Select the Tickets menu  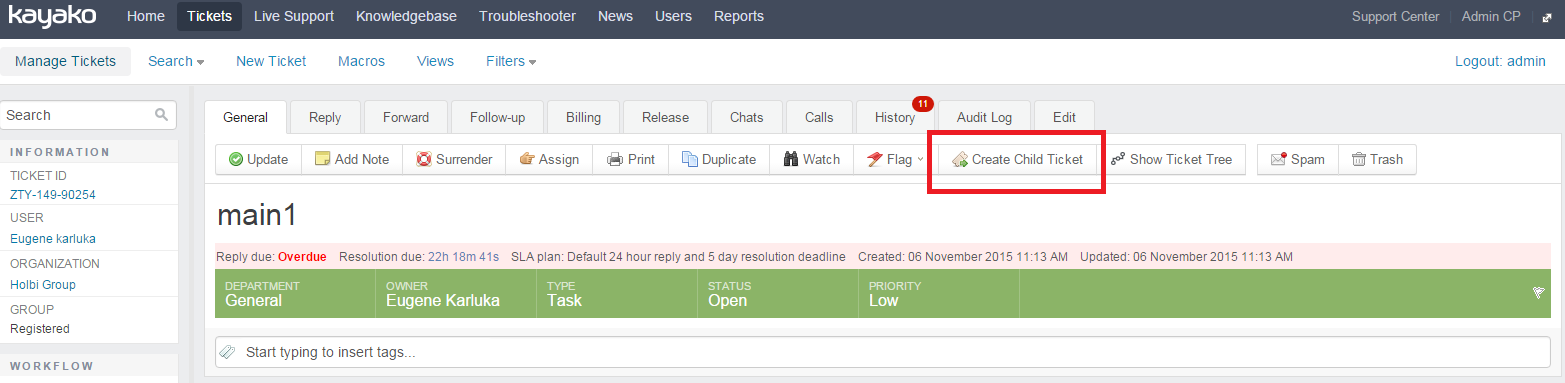tap(210, 16)
